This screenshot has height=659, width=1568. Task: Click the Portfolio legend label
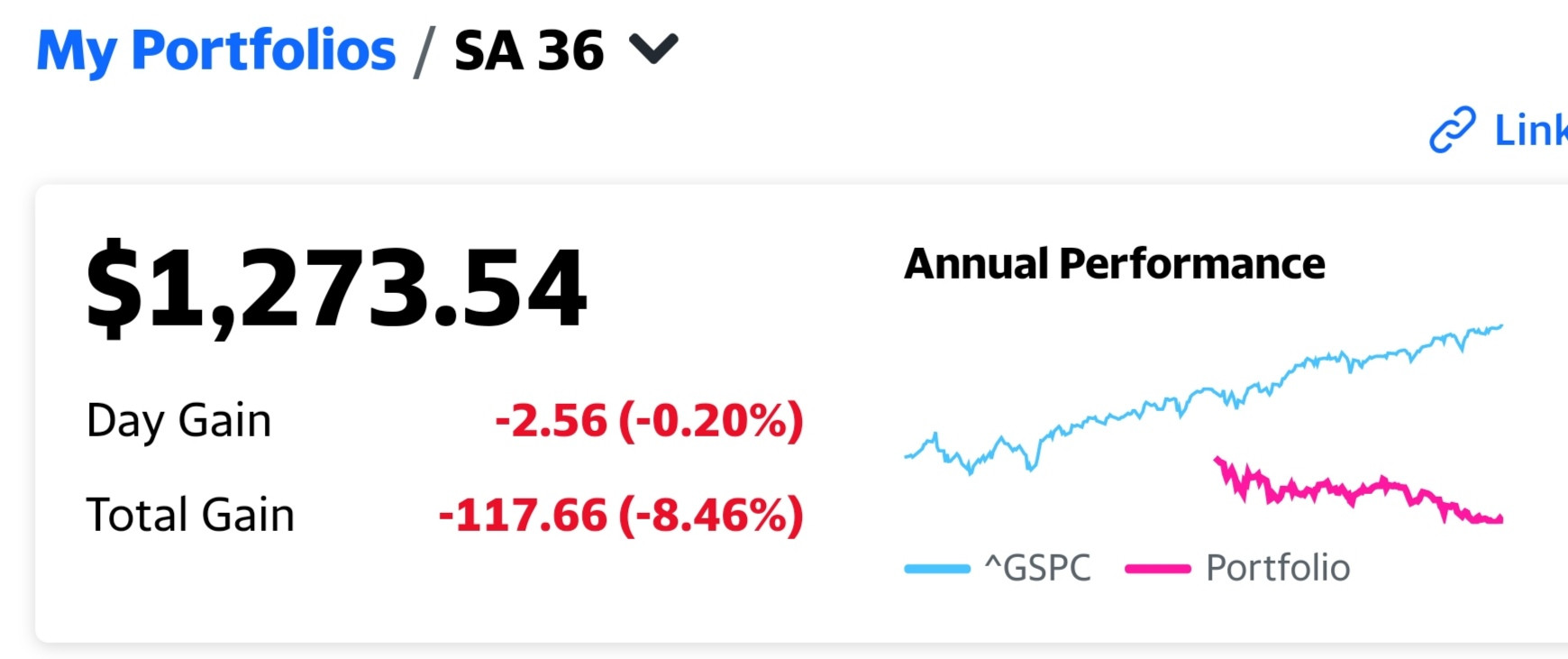point(1278,568)
